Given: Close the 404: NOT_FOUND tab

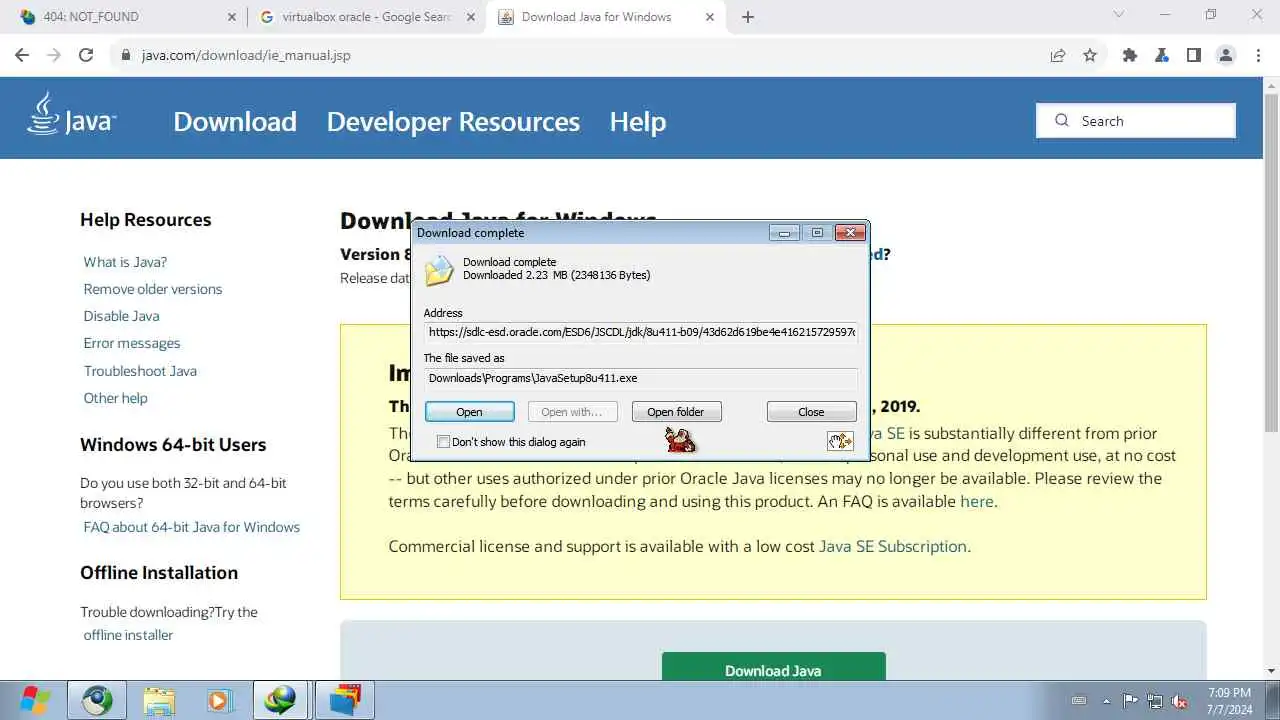Looking at the screenshot, I should coord(231,17).
